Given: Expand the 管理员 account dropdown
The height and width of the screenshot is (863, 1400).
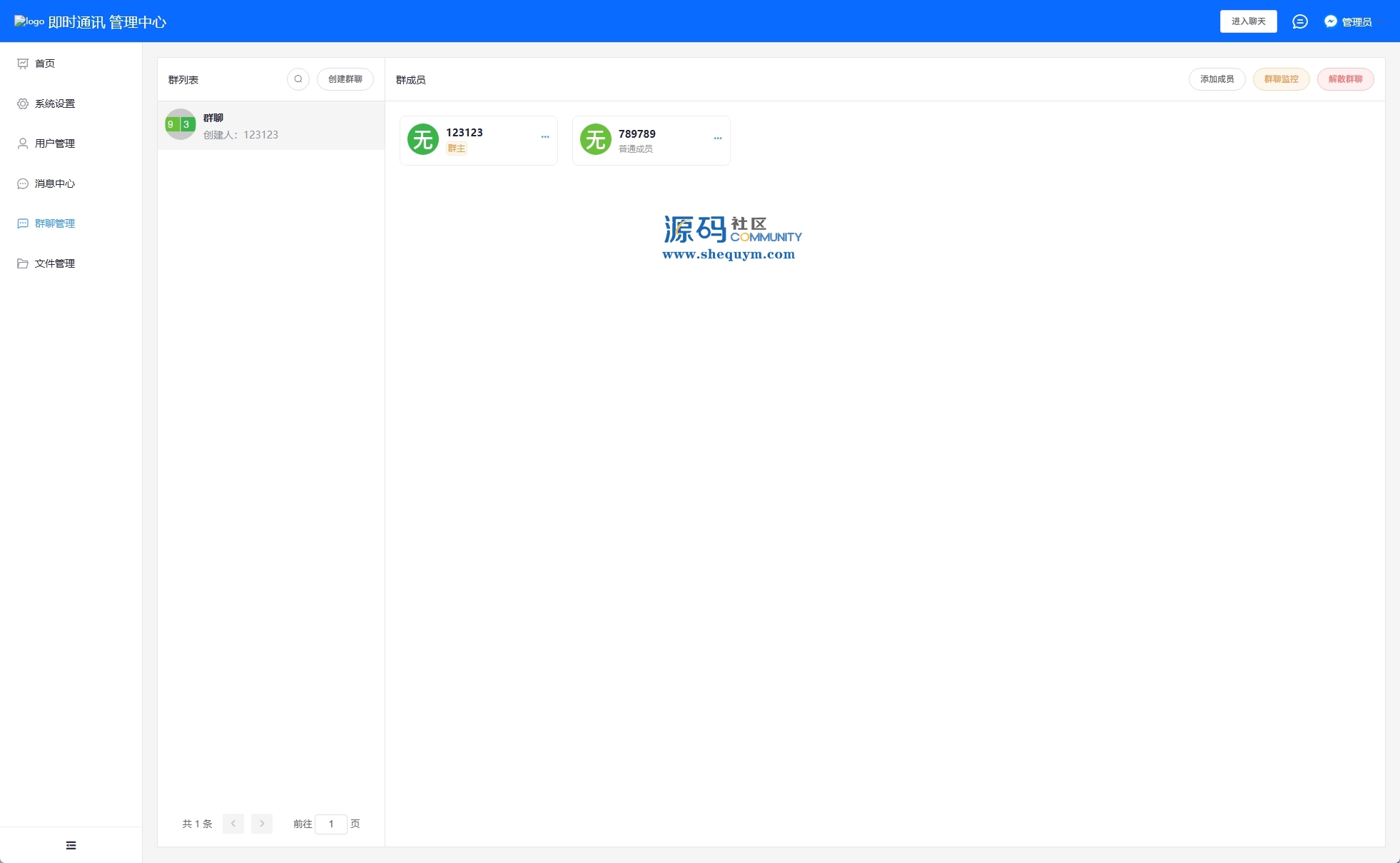Looking at the screenshot, I should [x=1355, y=22].
